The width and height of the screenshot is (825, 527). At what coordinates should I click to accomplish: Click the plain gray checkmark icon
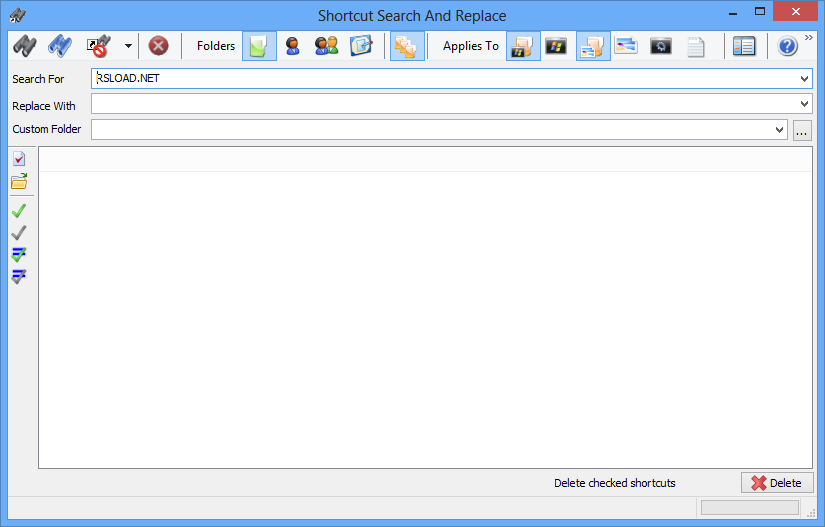(x=19, y=233)
